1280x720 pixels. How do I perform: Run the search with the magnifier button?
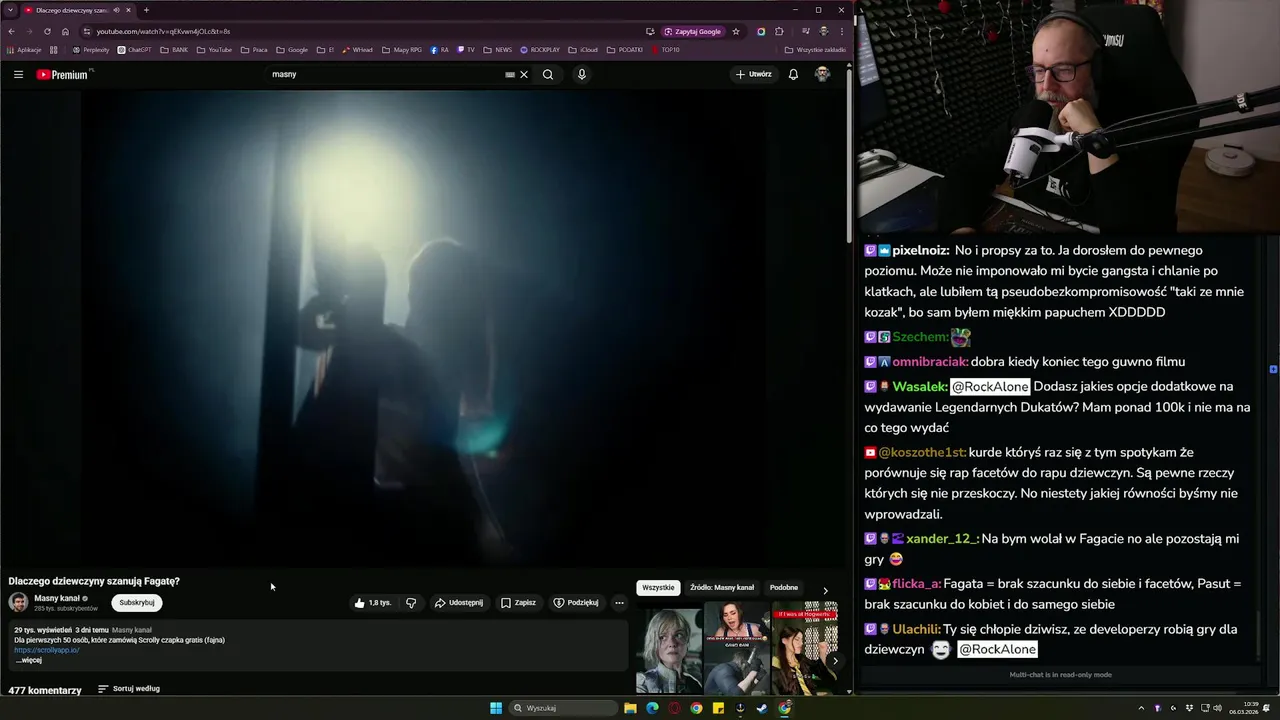[548, 74]
